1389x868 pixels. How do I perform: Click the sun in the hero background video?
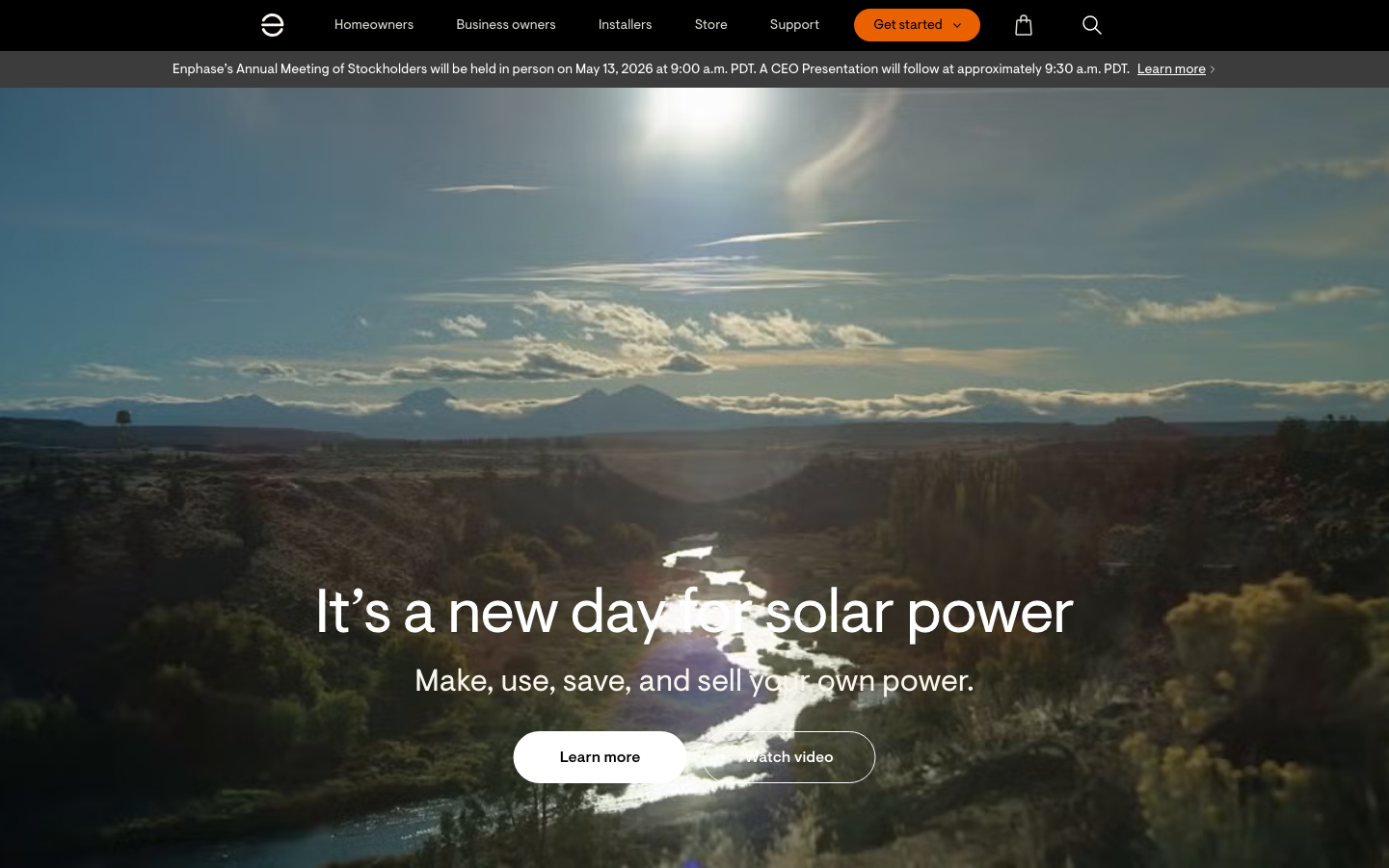(703, 111)
